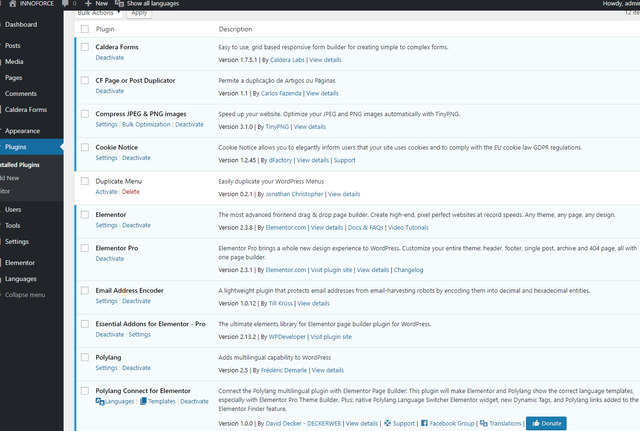Click the Translations icon in plugin row
The width and height of the screenshot is (640, 431).
click(x=484, y=423)
